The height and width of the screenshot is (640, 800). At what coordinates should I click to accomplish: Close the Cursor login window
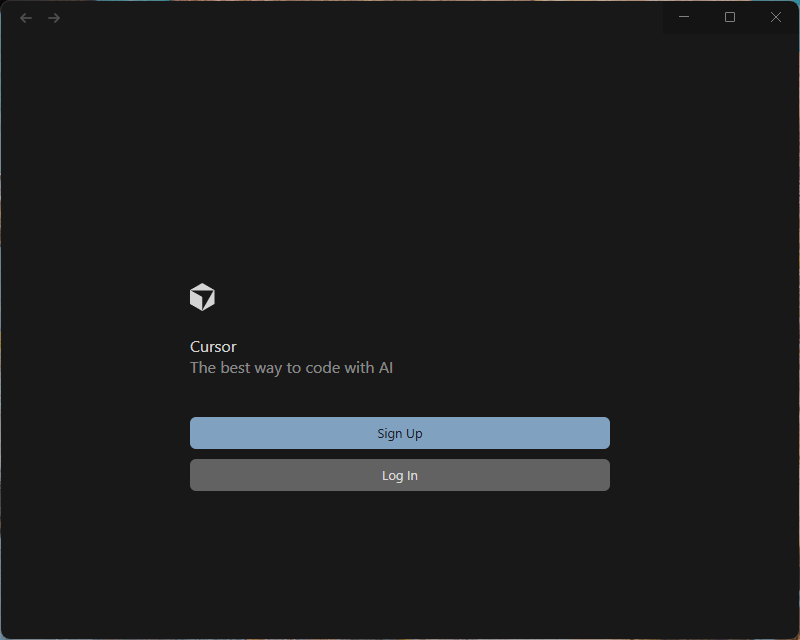coord(775,17)
